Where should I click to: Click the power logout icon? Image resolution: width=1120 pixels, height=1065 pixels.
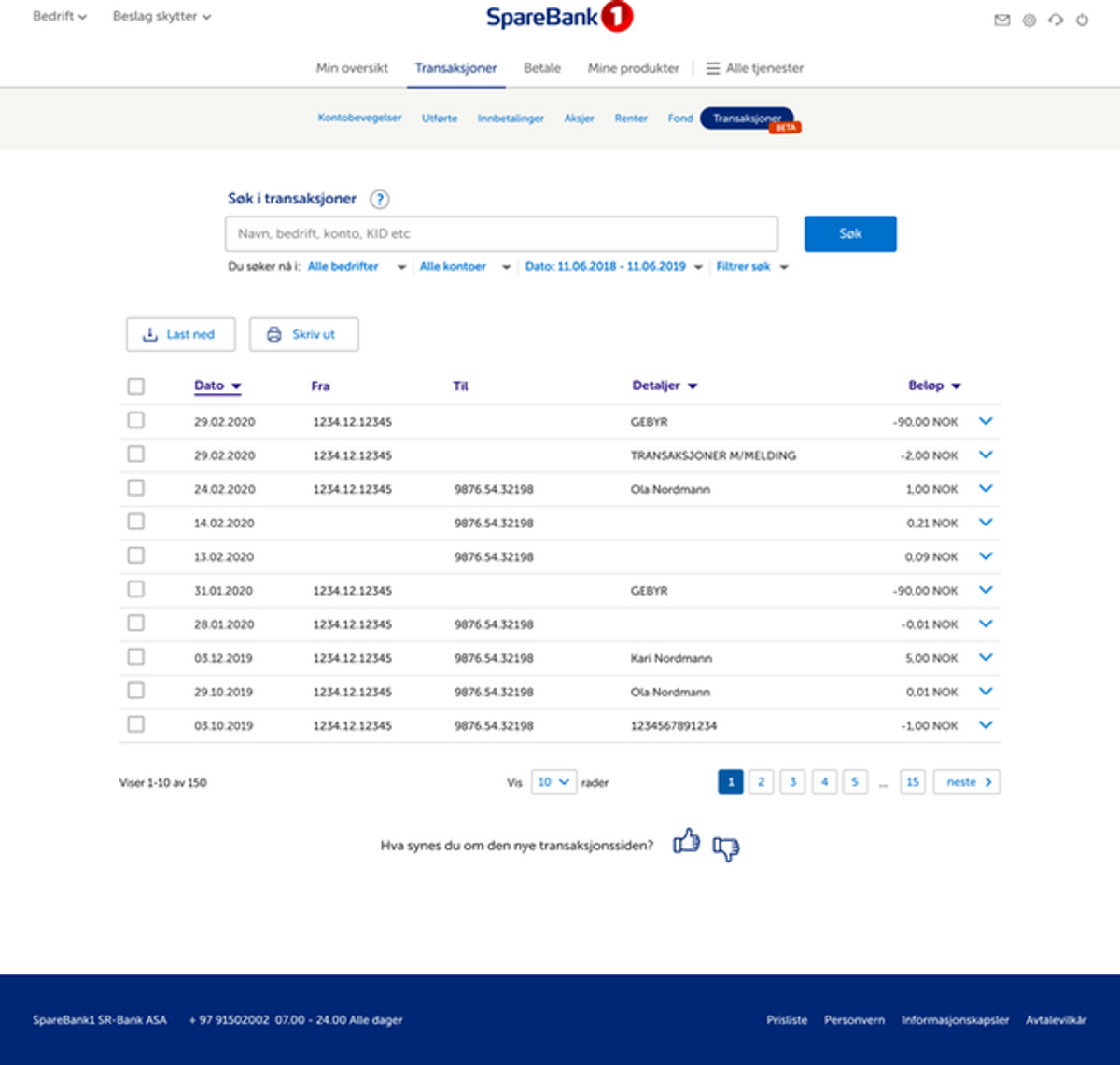tap(1081, 20)
